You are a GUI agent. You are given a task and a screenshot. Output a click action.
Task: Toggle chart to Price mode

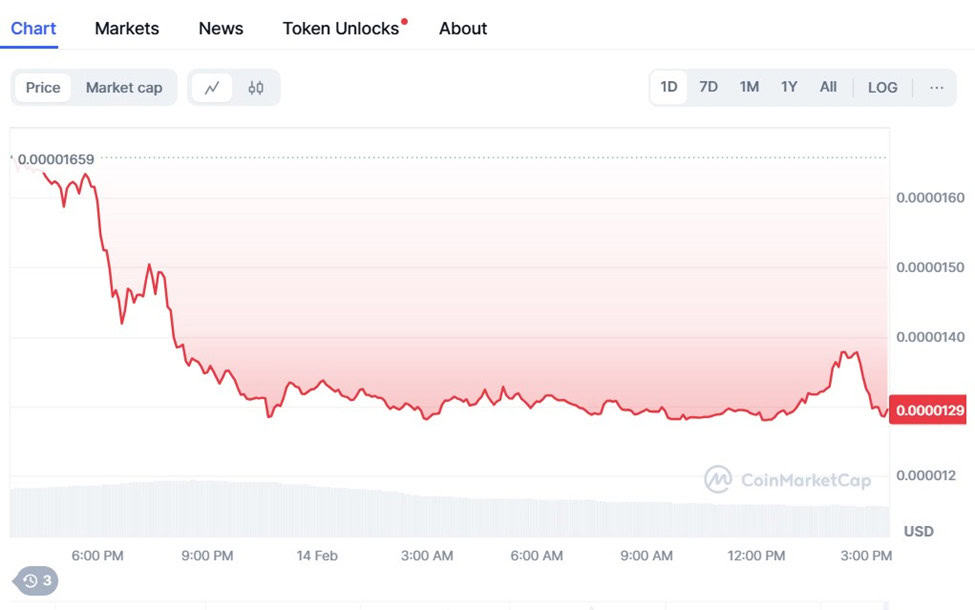(x=43, y=88)
